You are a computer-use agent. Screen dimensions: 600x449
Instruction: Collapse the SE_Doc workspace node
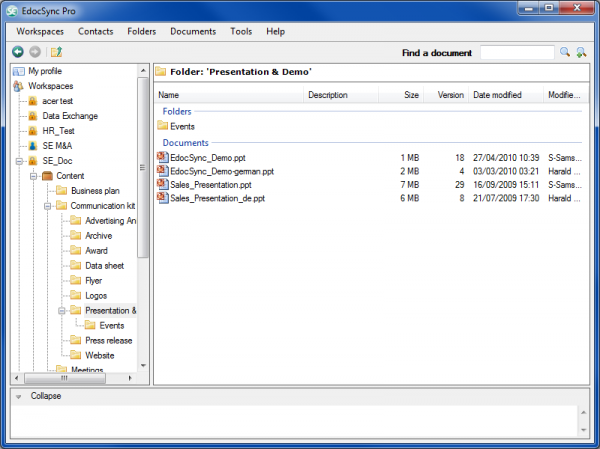click(19, 161)
